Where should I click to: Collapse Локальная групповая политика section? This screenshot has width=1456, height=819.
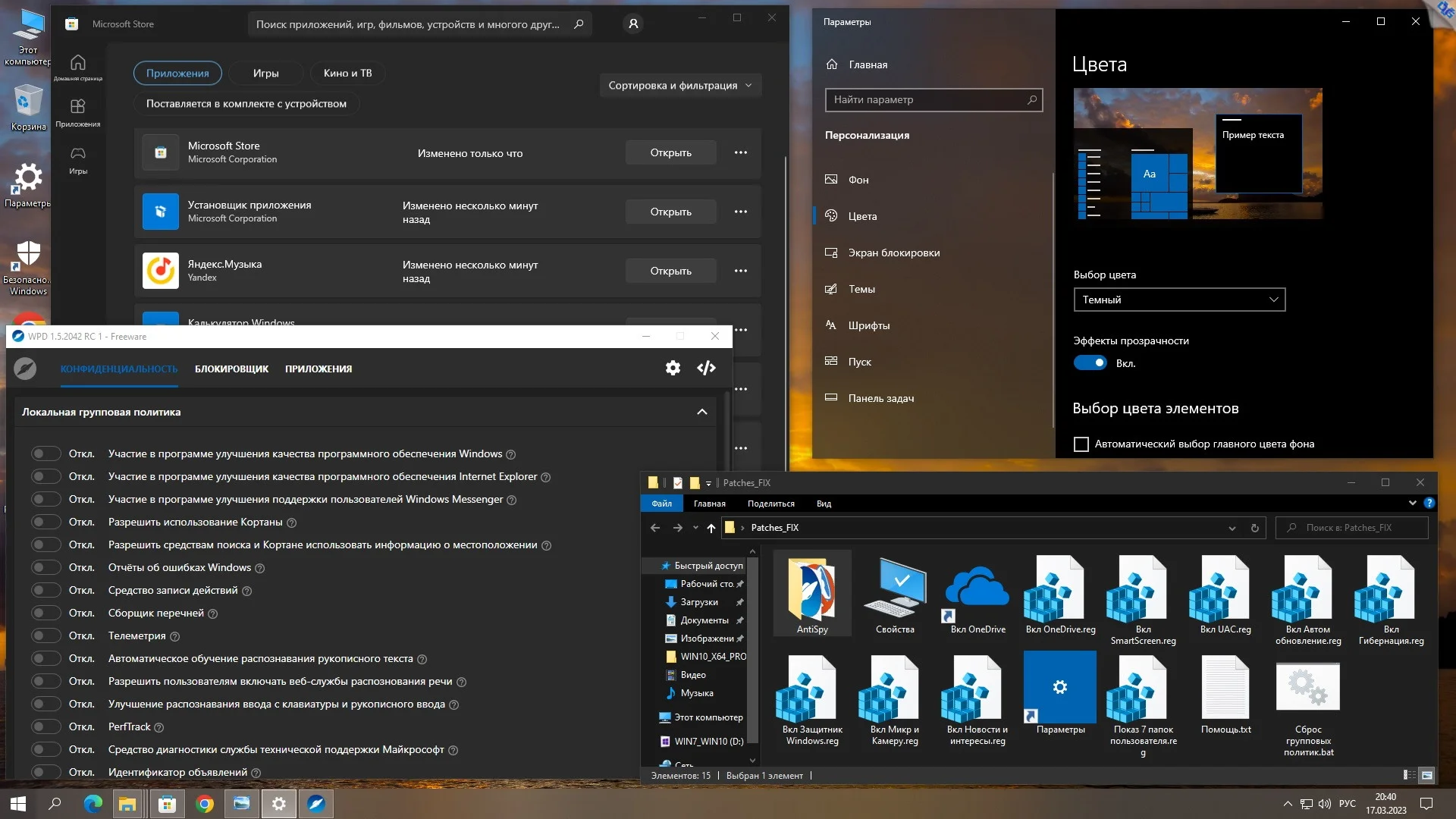[701, 412]
